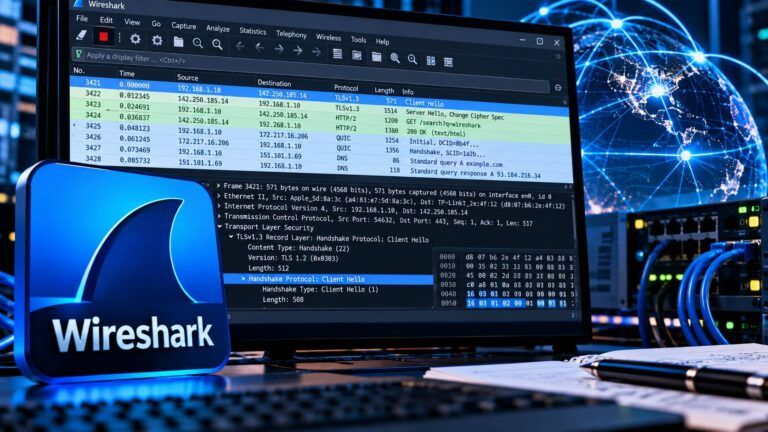Image resolution: width=768 pixels, height=432 pixels.
Task: Click the shark fin start capture icon
Action: click(x=81, y=35)
